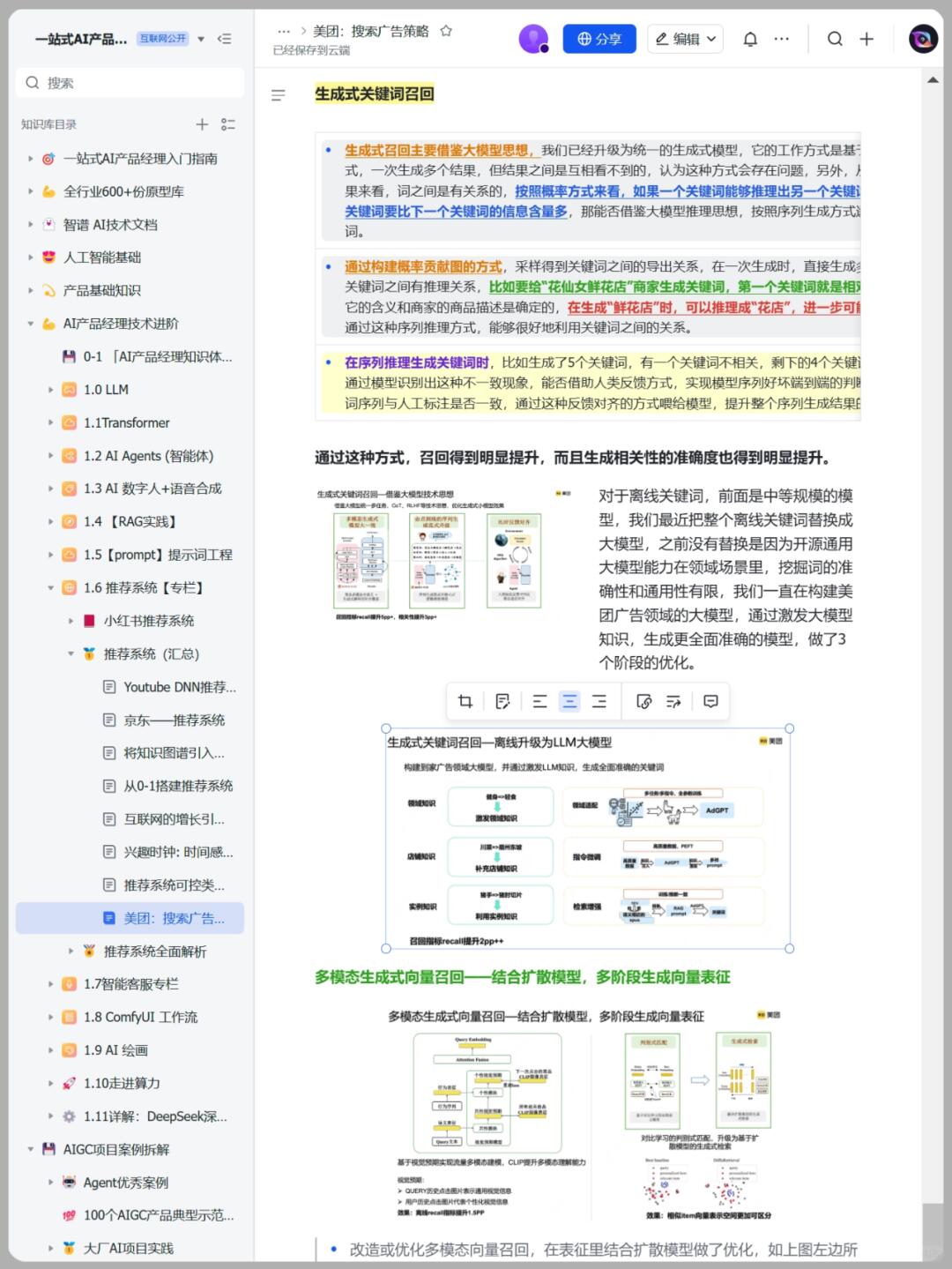952x1269 pixels.
Task: Collapse the AI产品经理技术进阶 section
Action: (x=30, y=324)
